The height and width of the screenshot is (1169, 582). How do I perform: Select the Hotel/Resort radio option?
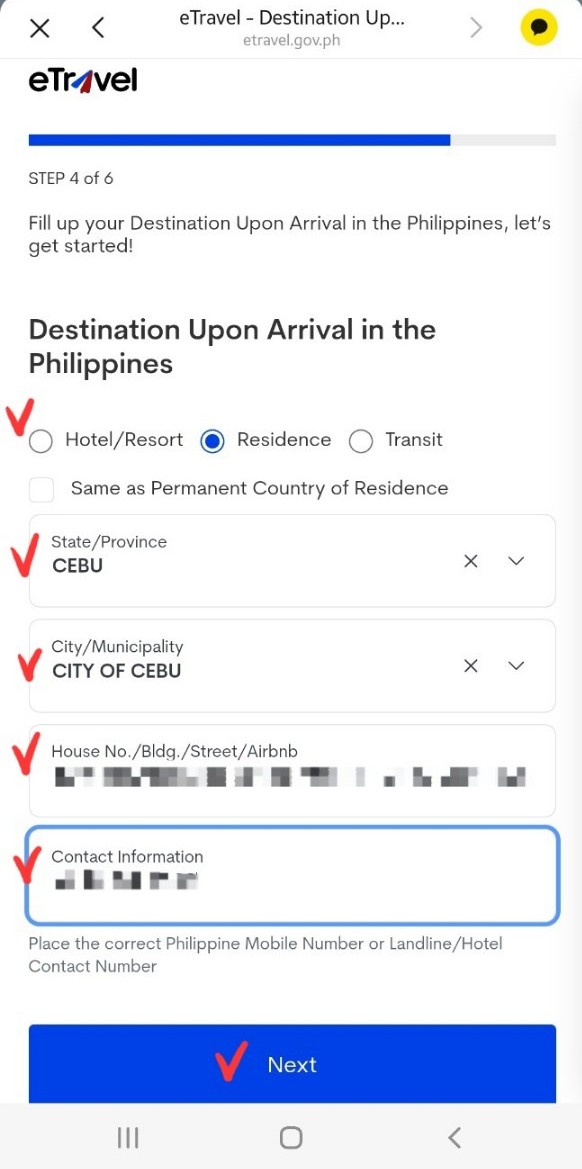tap(40, 442)
